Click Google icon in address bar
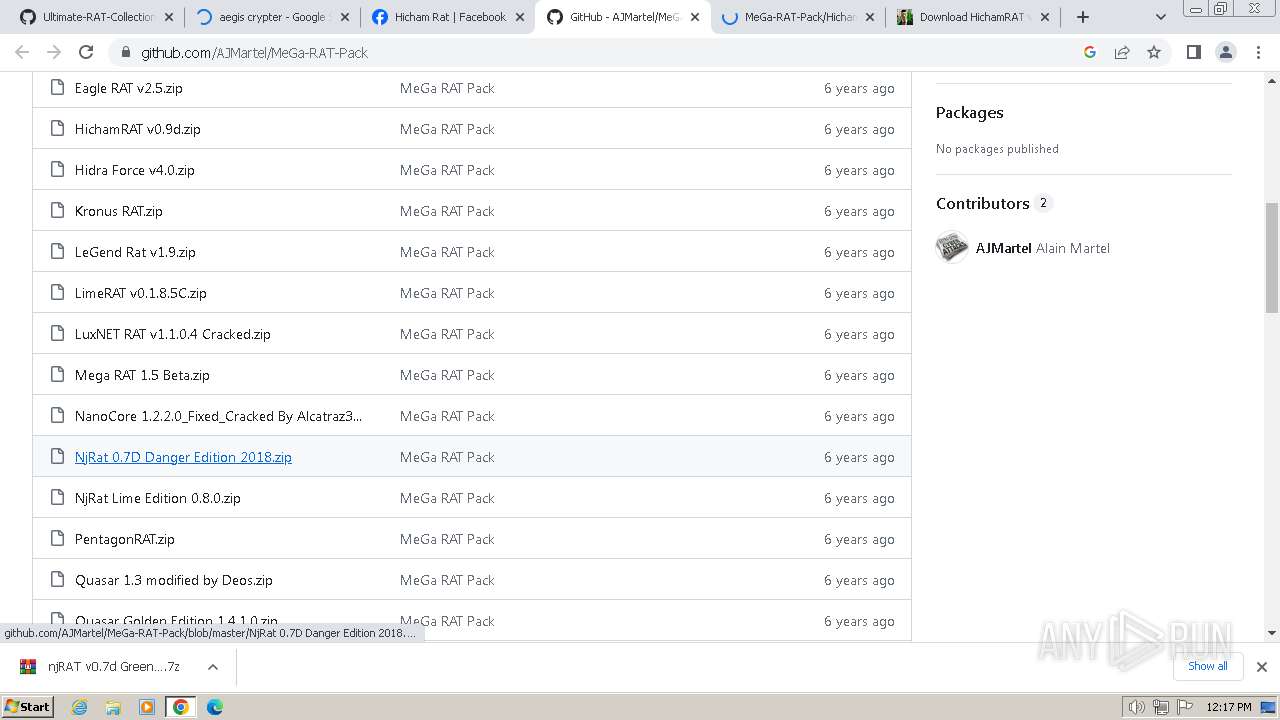The height and width of the screenshot is (720, 1280). [x=1090, y=52]
